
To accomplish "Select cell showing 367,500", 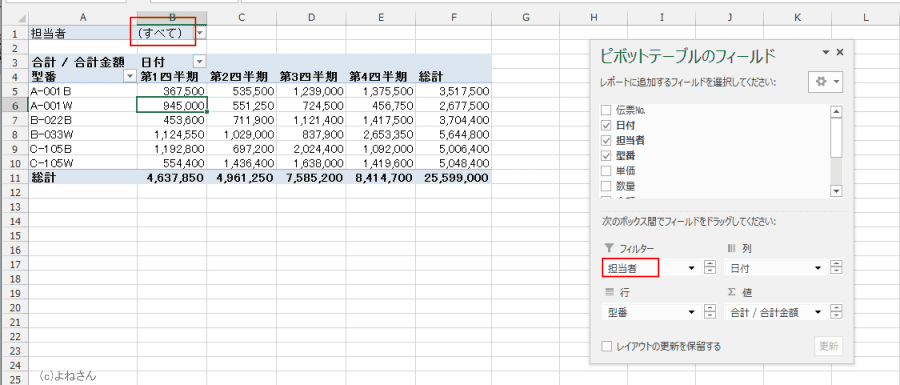I will 172,91.
